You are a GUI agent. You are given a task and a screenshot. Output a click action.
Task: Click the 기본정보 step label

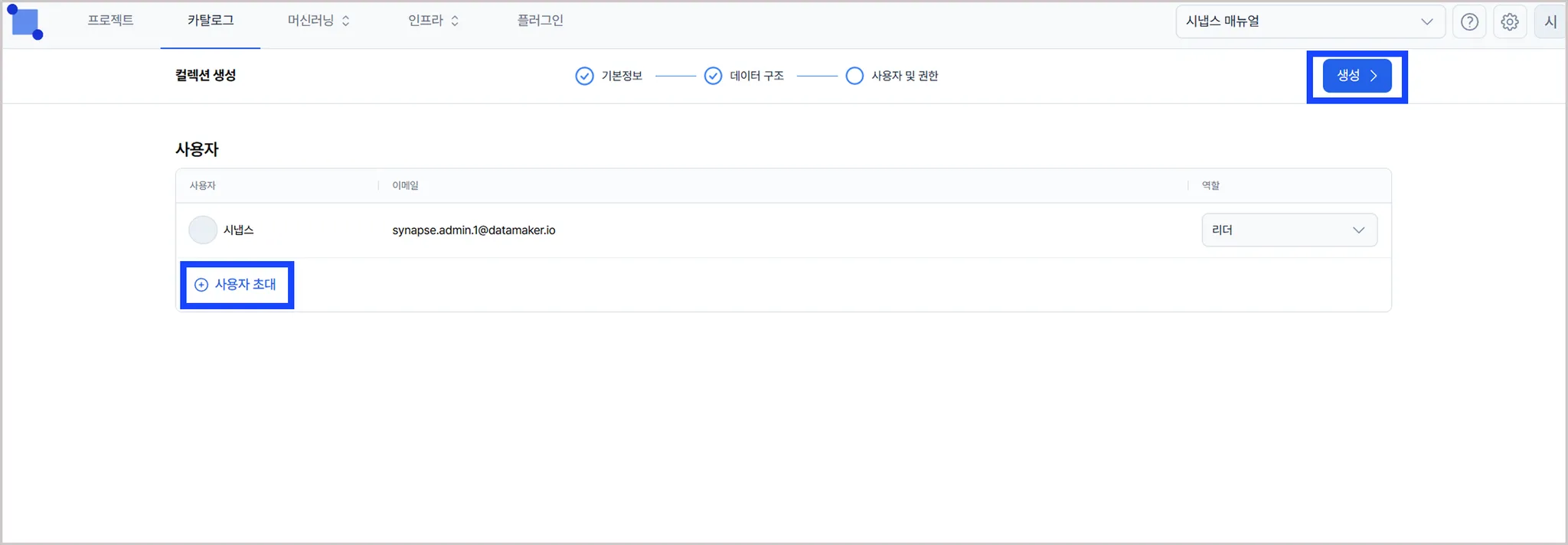622,76
